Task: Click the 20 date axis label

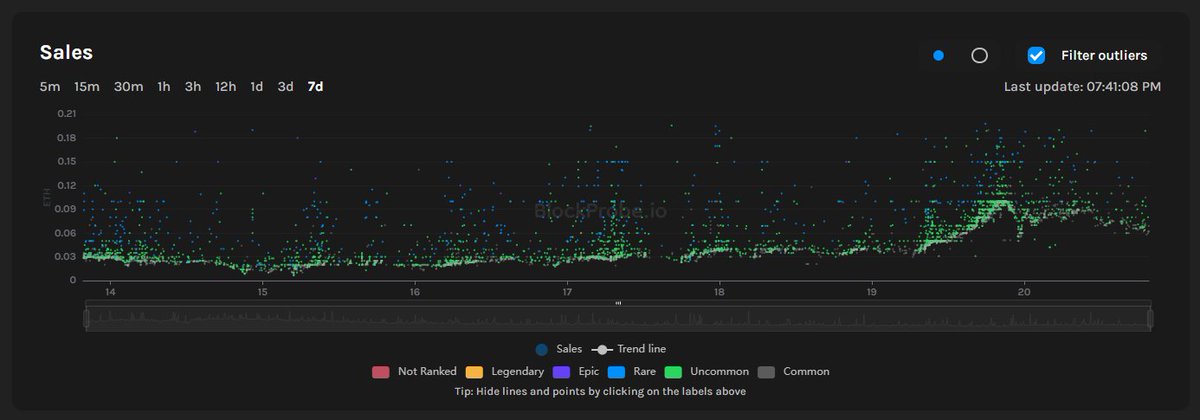Action: click(x=1024, y=292)
